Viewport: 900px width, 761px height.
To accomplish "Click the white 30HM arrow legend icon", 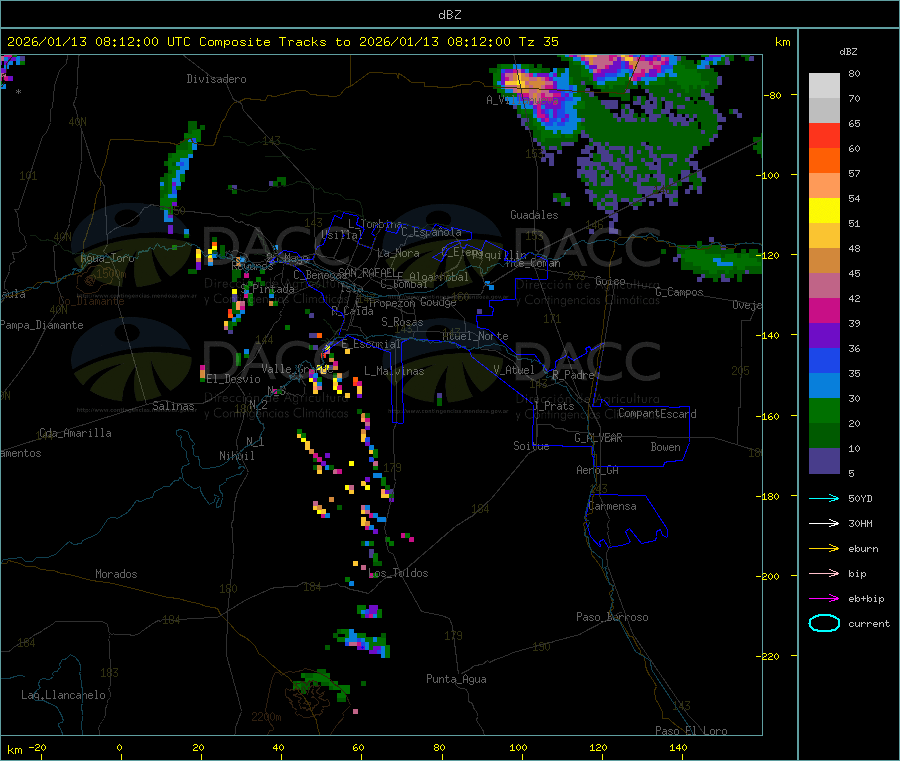I will pos(824,523).
